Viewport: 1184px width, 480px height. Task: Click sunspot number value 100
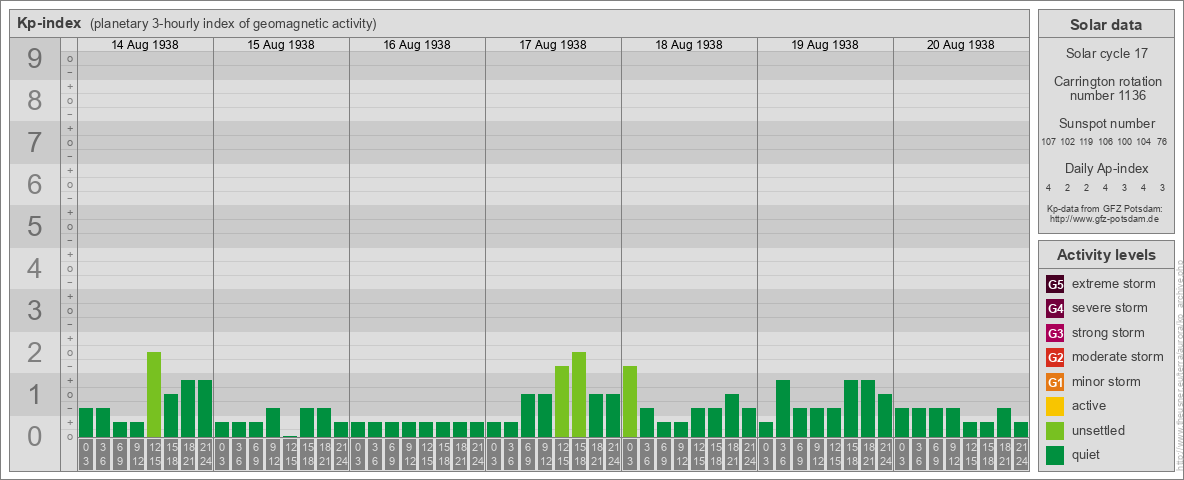click(1125, 142)
